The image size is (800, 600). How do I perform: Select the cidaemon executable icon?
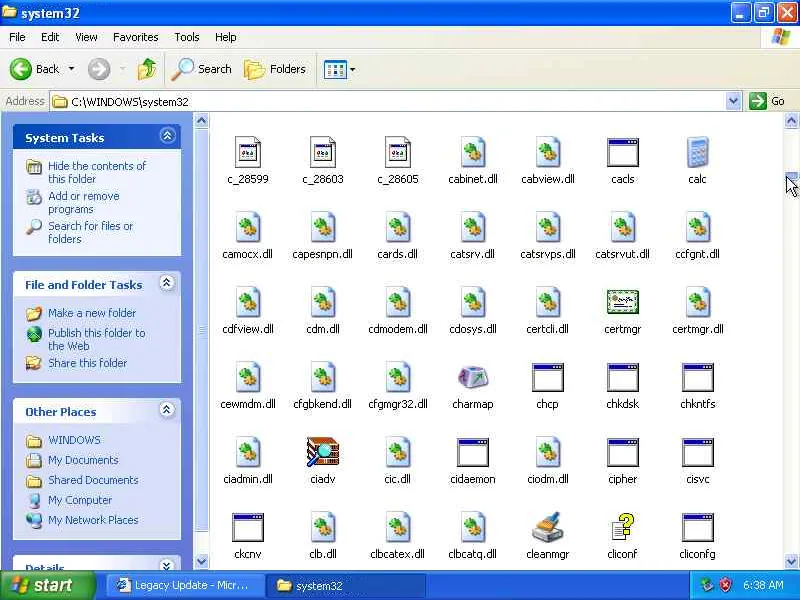click(x=472, y=453)
